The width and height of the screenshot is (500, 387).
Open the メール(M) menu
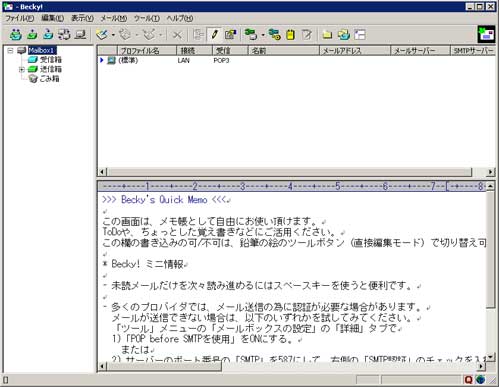[x=113, y=18]
